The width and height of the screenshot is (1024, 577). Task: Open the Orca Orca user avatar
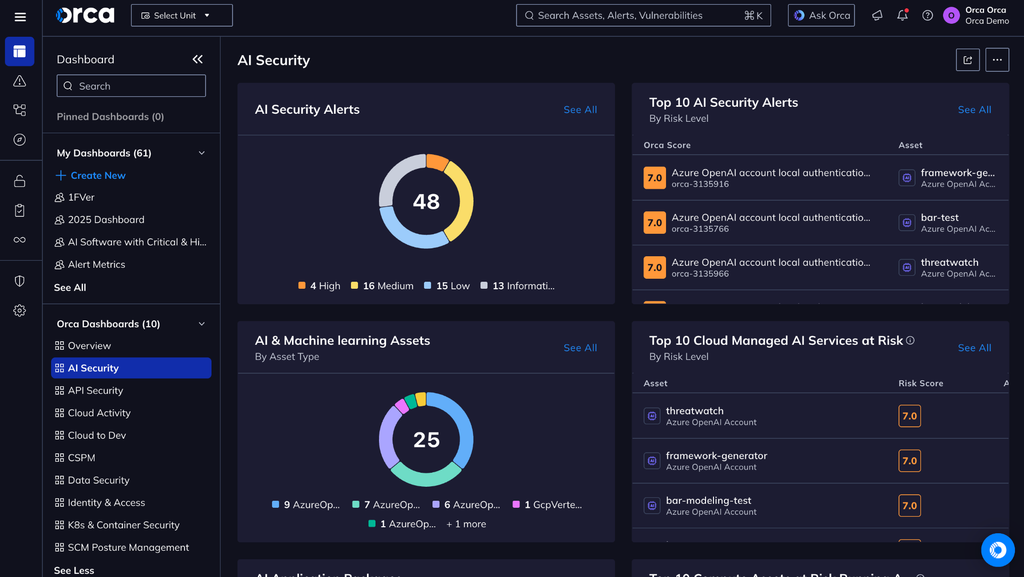952,15
